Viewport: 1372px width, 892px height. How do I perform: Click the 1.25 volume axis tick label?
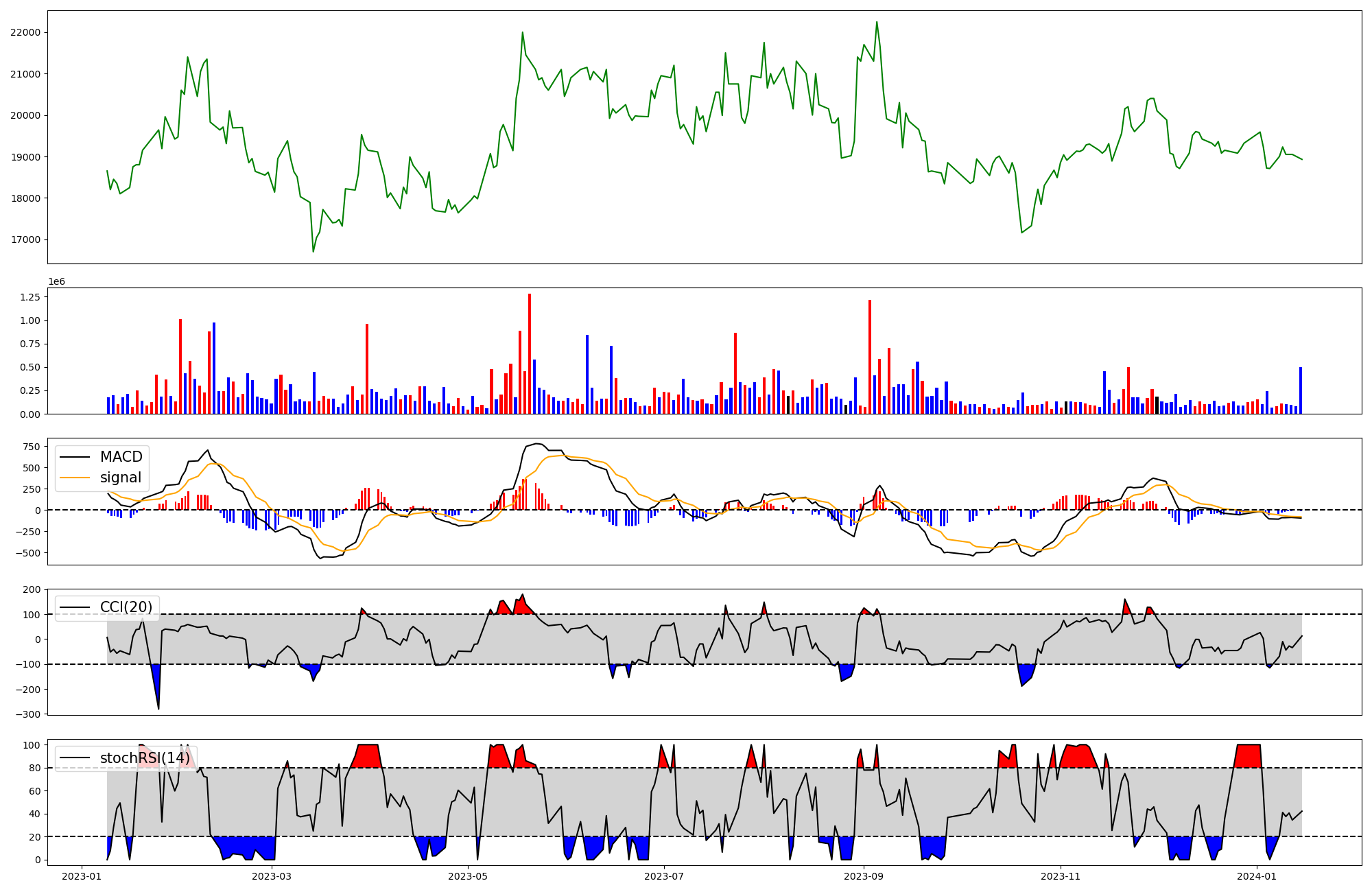coord(30,297)
